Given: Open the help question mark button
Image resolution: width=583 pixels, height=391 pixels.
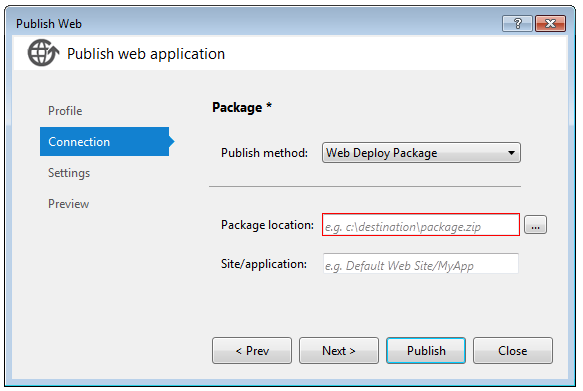Looking at the screenshot, I should tap(517, 24).
